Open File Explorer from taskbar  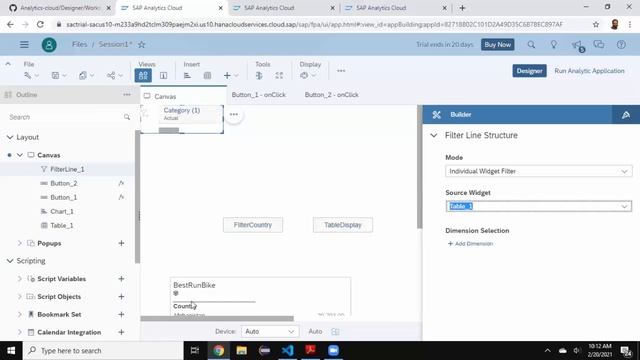point(241,351)
